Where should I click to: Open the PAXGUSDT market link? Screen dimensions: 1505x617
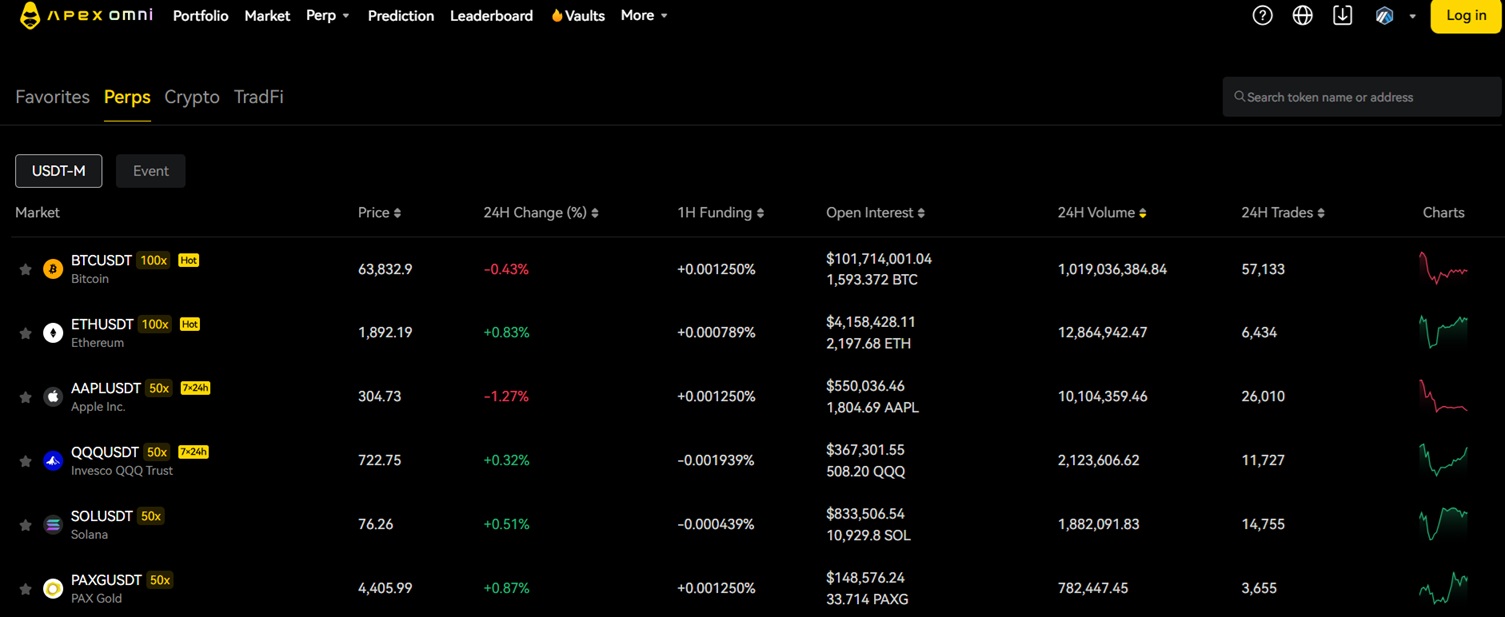tap(106, 580)
